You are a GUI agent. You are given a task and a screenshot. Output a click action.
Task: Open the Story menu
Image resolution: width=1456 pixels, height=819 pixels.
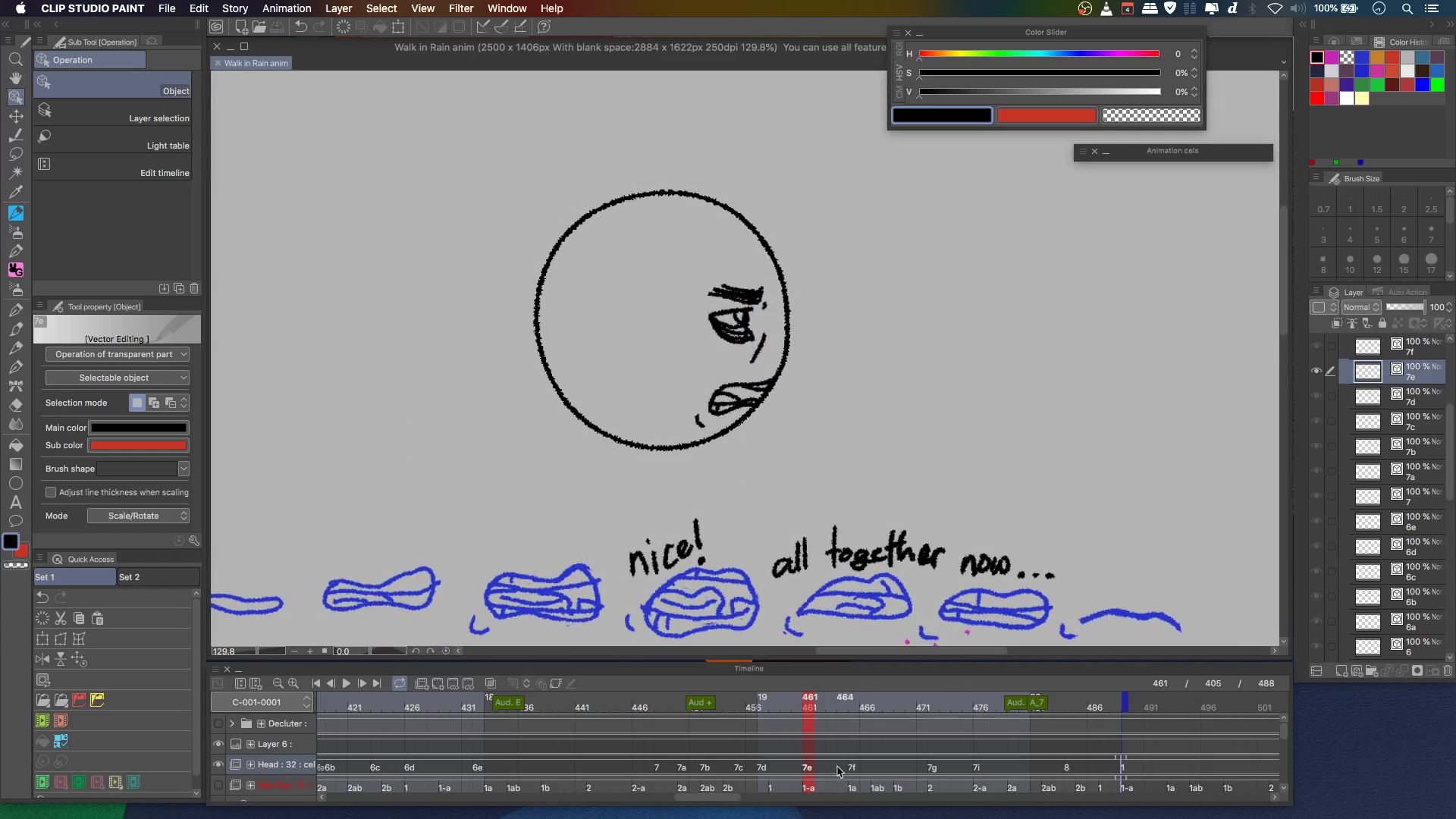tap(235, 8)
